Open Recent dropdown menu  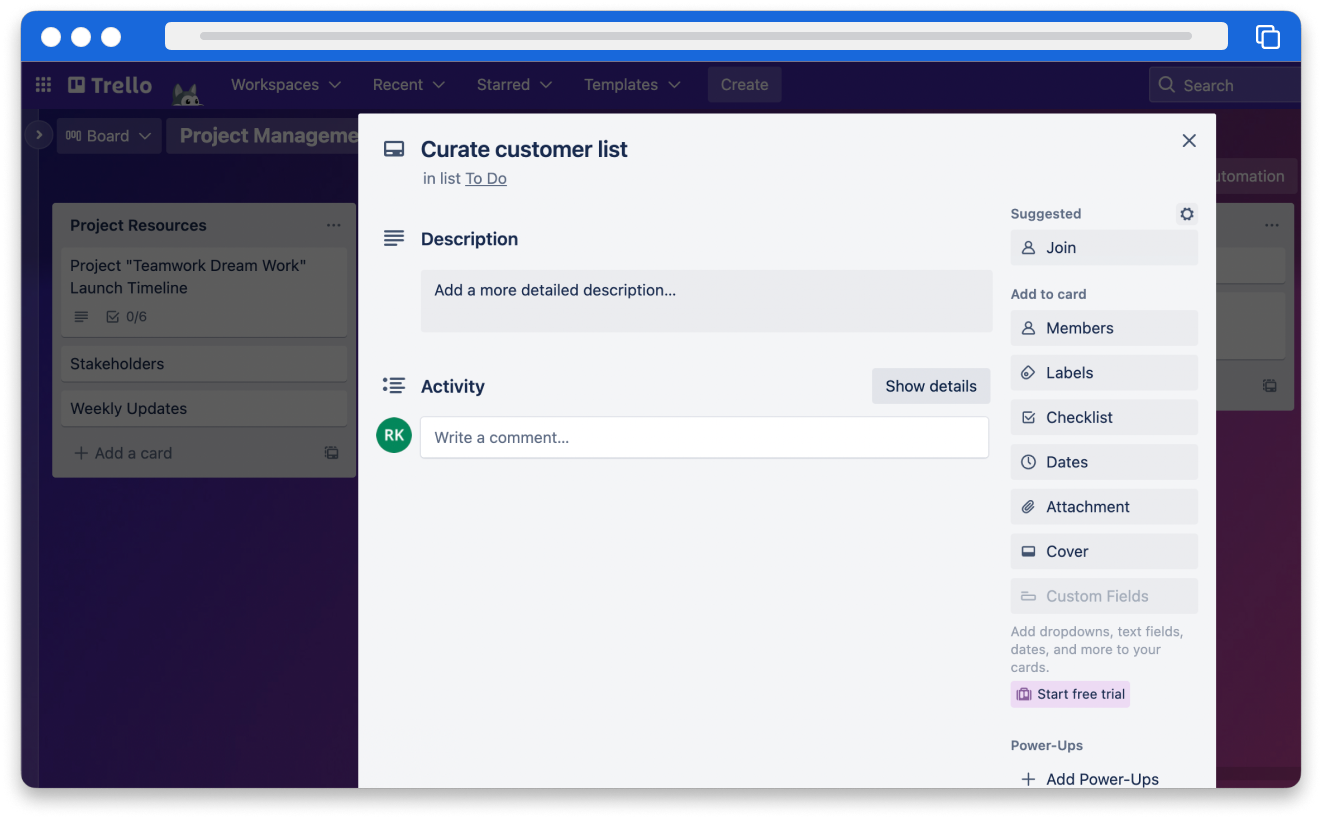[x=409, y=85]
